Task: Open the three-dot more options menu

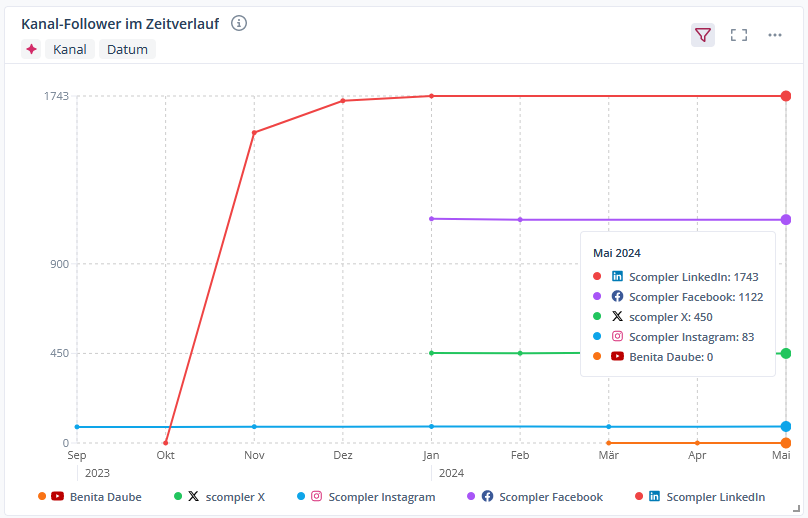Action: 775,35
